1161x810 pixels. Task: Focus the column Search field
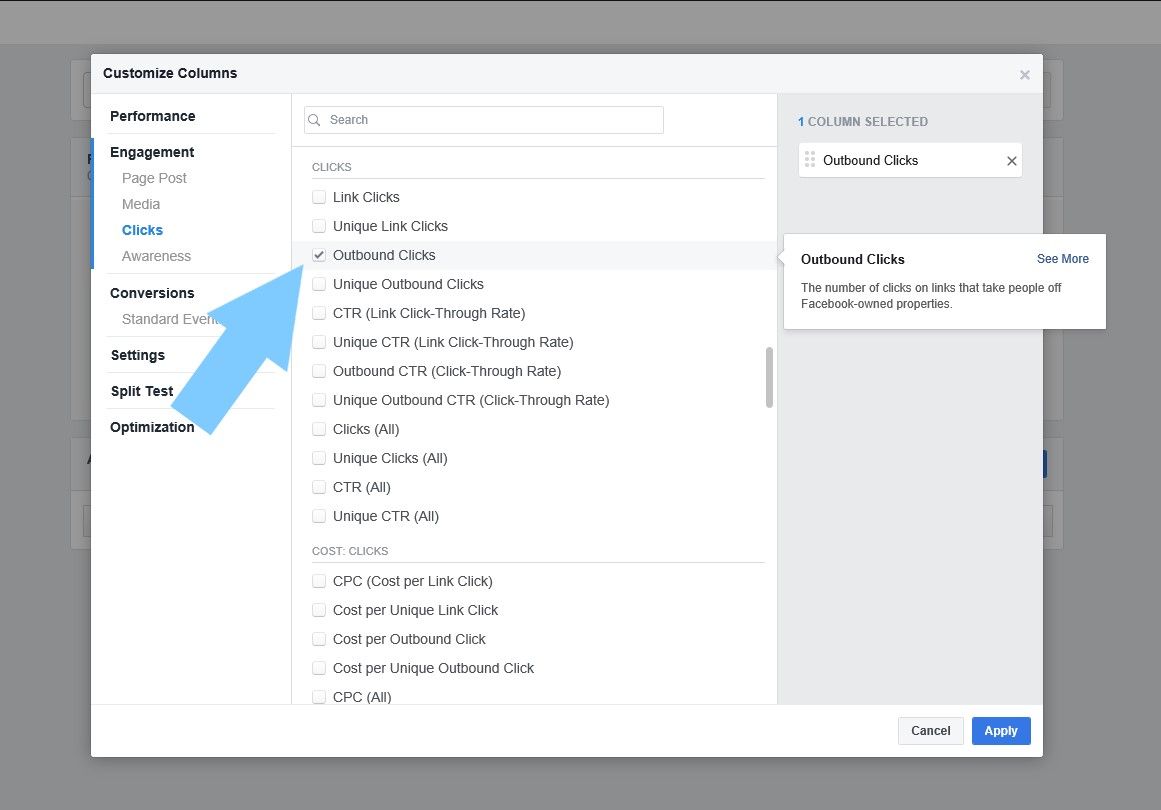point(484,120)
